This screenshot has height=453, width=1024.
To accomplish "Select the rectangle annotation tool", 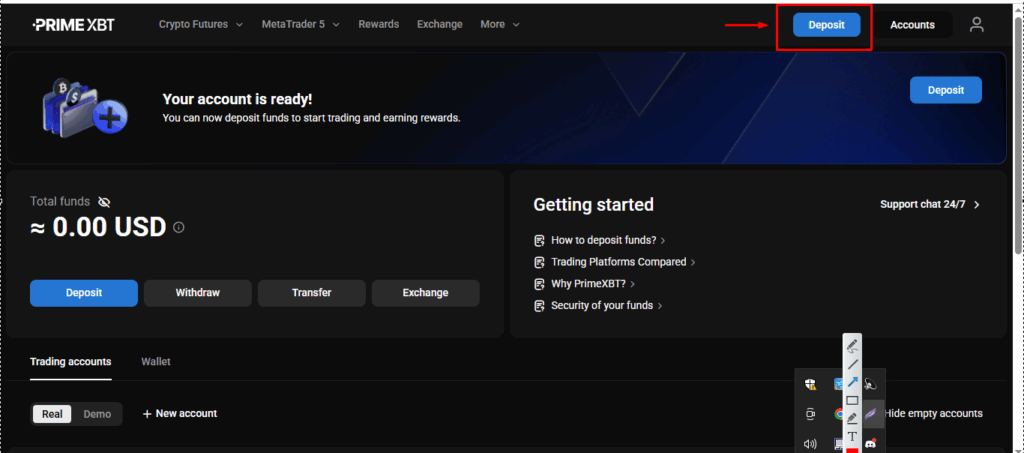I will click(852, 400).
